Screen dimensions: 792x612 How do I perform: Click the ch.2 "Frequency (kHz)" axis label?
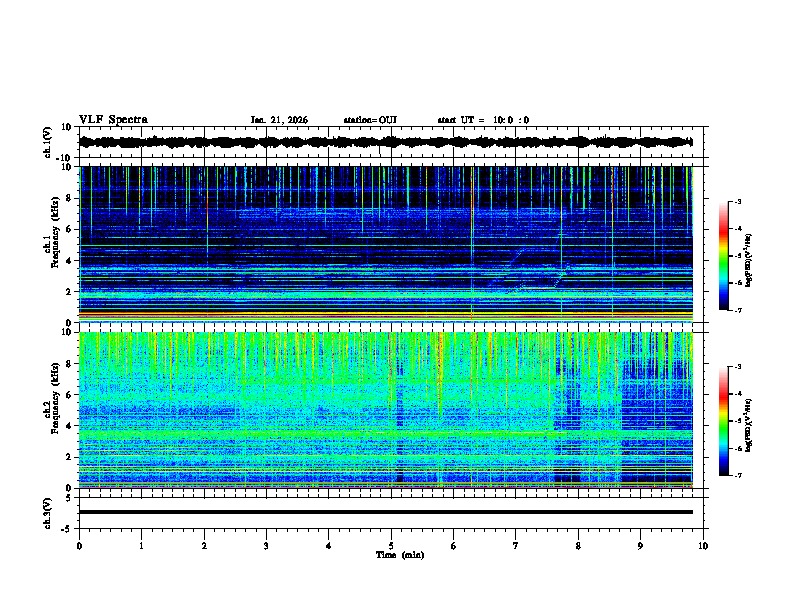[x=55, y=398]
